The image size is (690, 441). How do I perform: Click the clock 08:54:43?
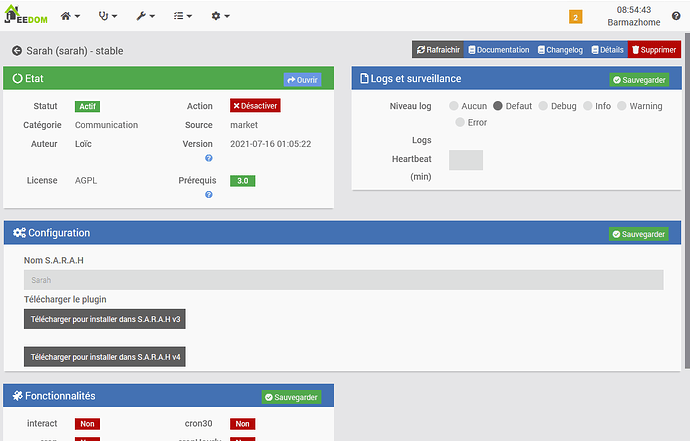[634, 10]
